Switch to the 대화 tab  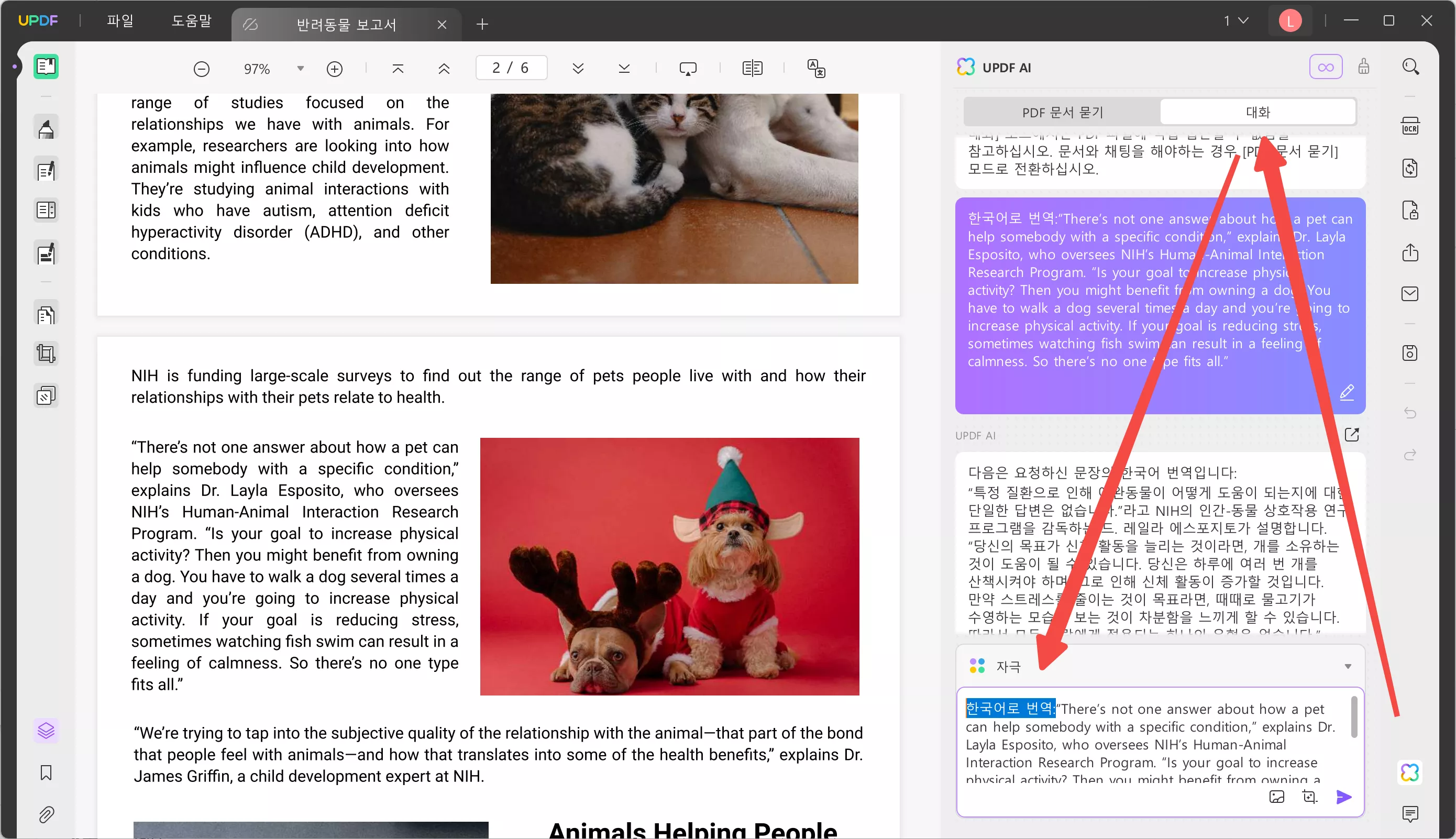coord(1258,112)
